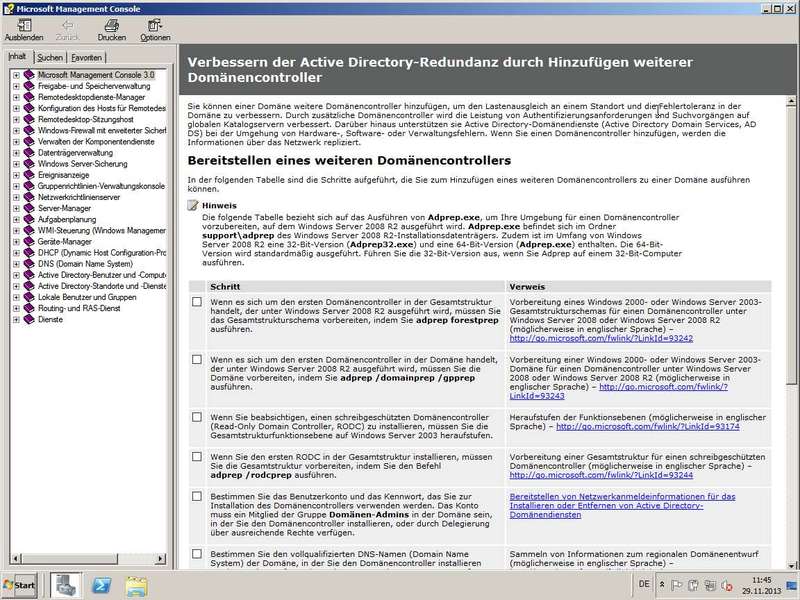The width and height of the screenshot is (800, 600).
Task: Switch to the Inhalt tab
Action: [18, 57]
